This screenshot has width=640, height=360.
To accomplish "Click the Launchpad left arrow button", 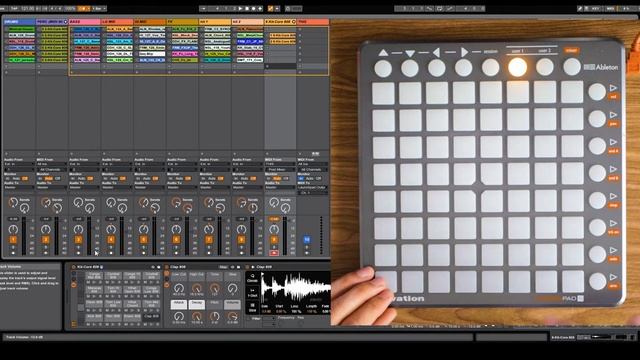I will [437, 68].
